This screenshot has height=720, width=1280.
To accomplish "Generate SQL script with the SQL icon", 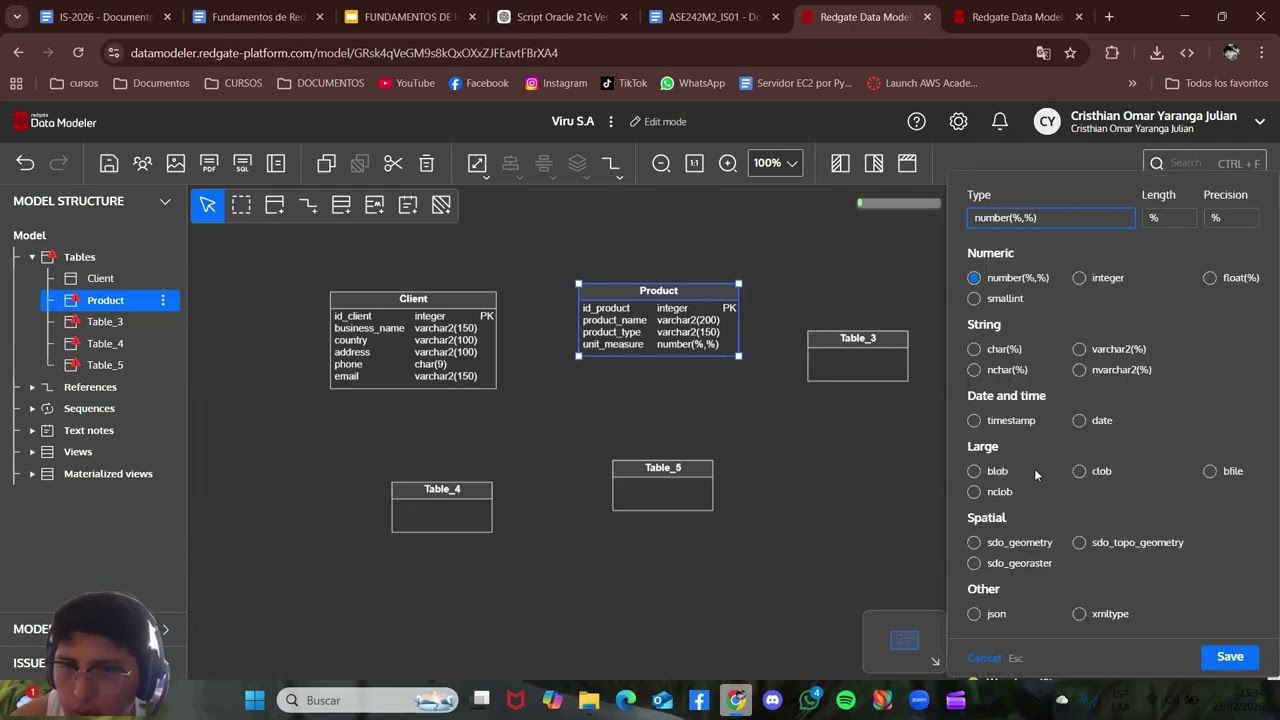I will 242,163.
